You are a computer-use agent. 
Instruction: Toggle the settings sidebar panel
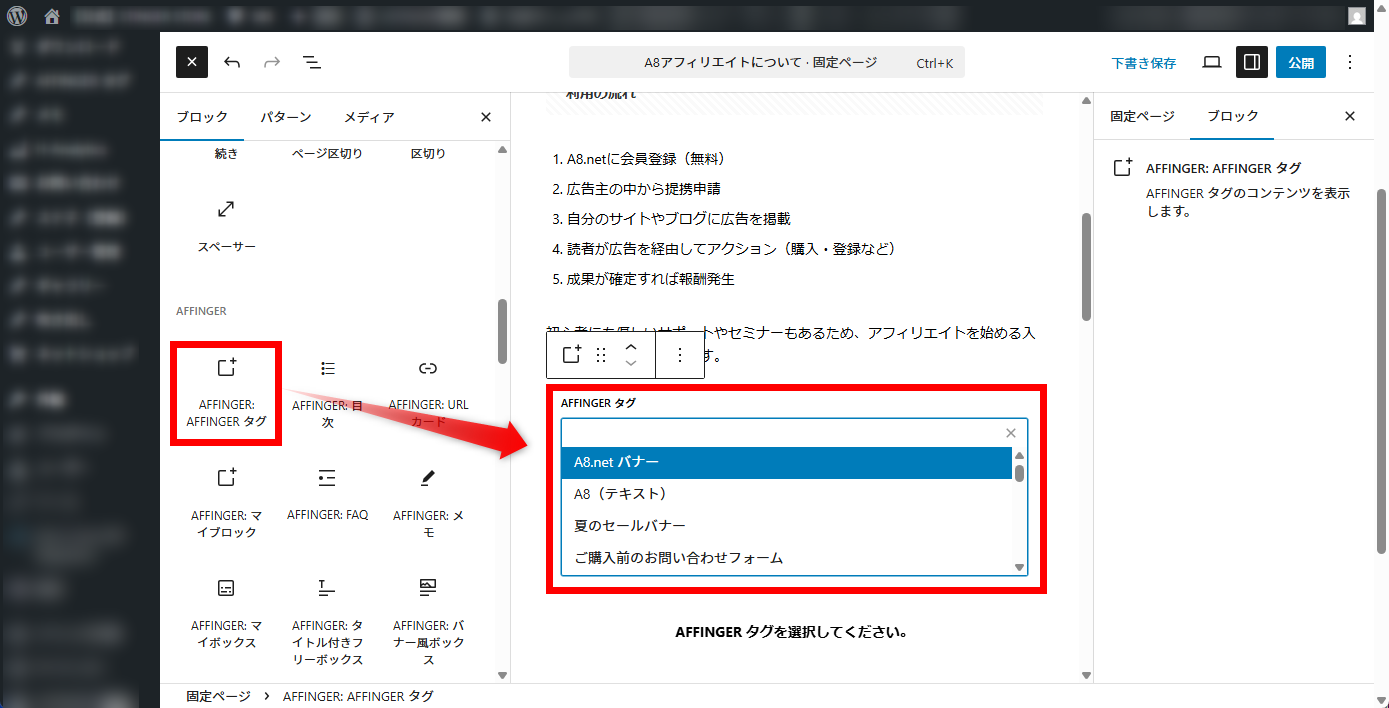coord(1251,62)
